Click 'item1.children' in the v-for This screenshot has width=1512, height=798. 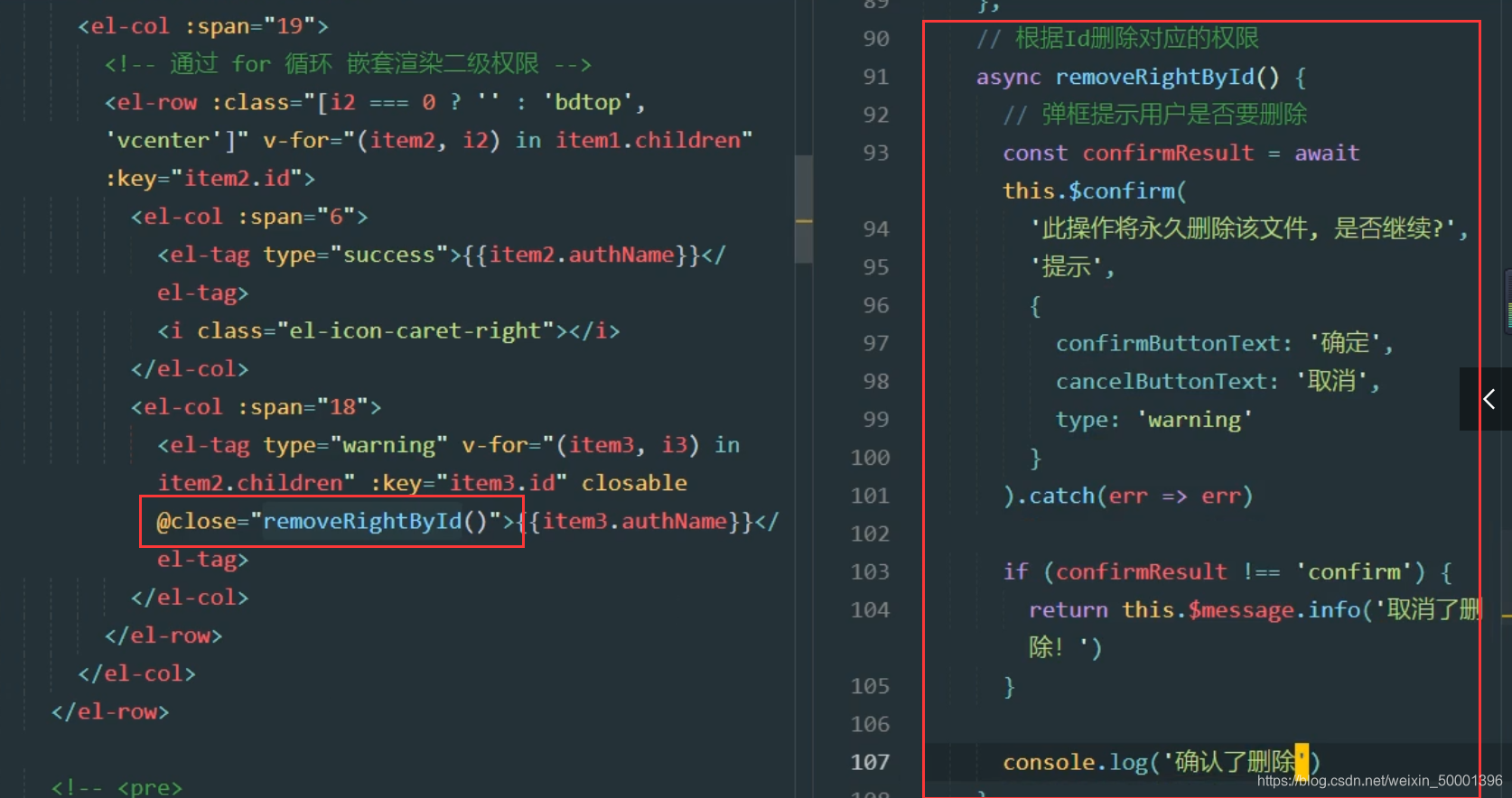[x=648, y=141]
